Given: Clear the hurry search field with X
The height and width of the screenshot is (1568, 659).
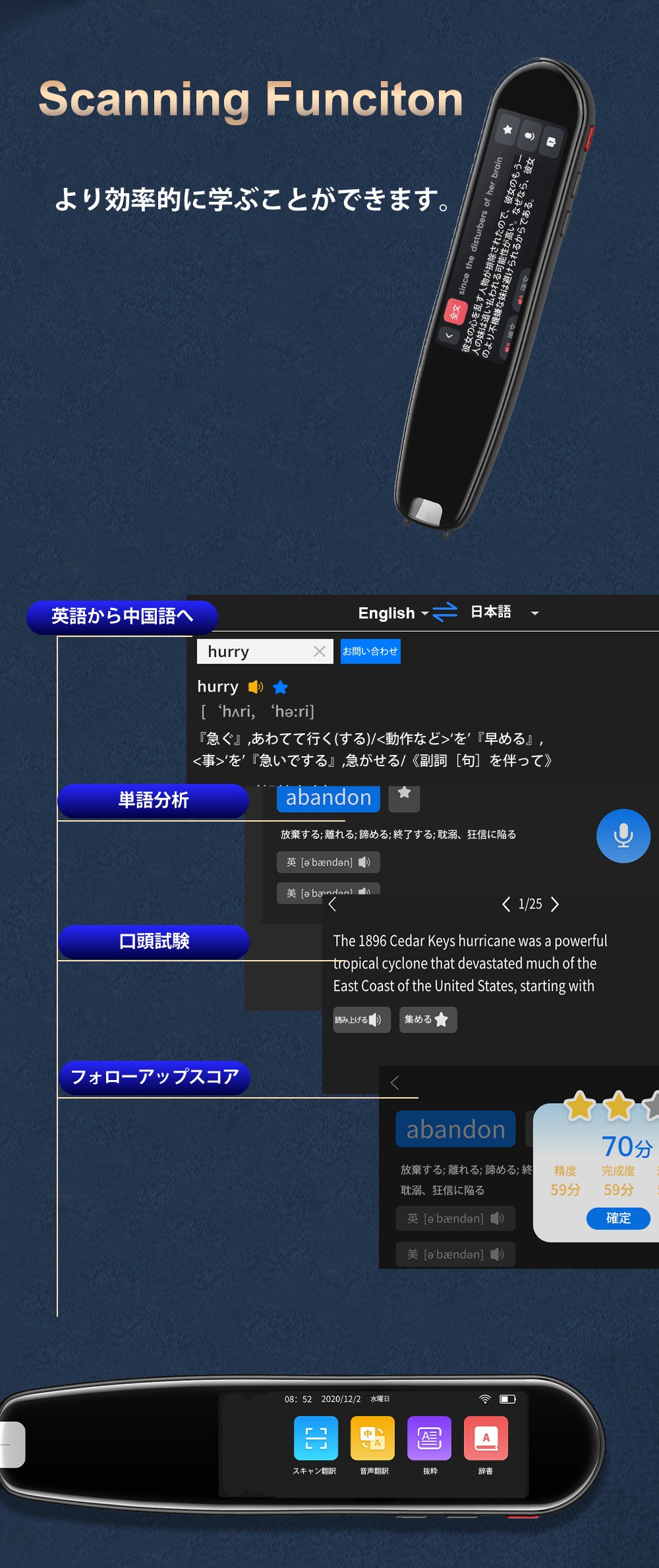Looking at the screenshot, I should pos(320,651).
